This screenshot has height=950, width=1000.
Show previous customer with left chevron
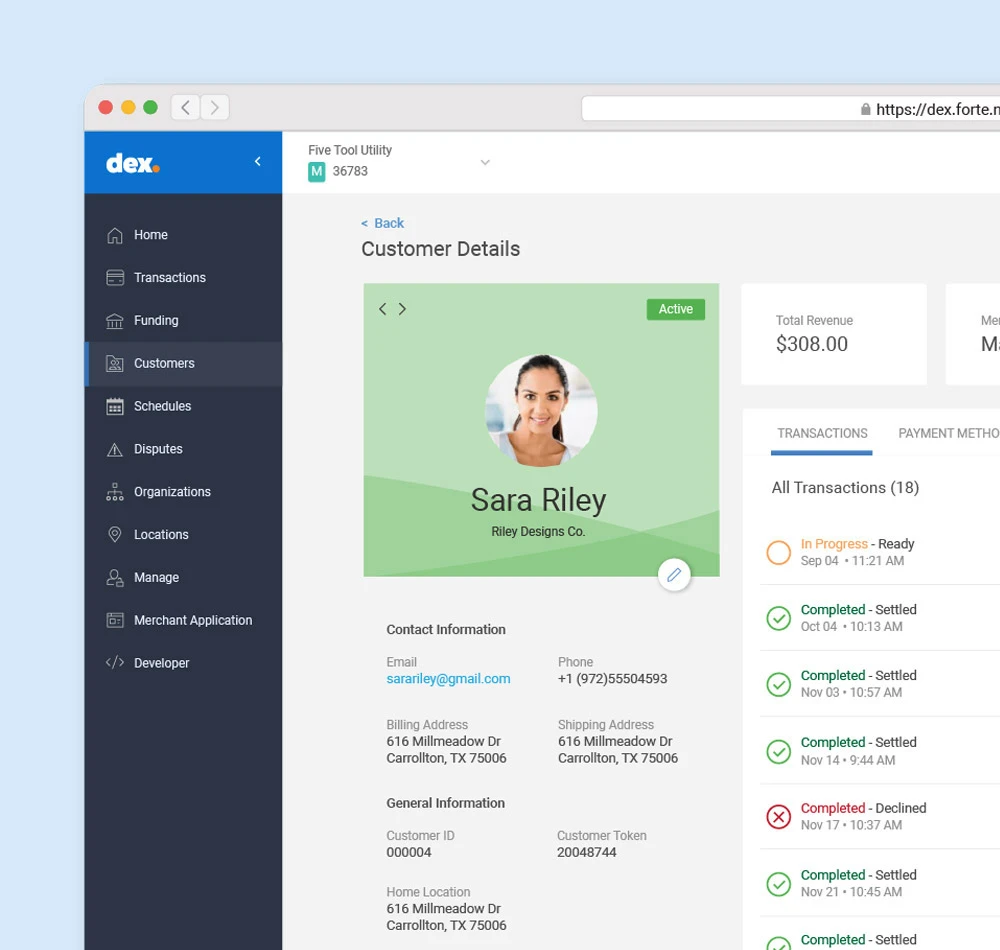point(383,309)
